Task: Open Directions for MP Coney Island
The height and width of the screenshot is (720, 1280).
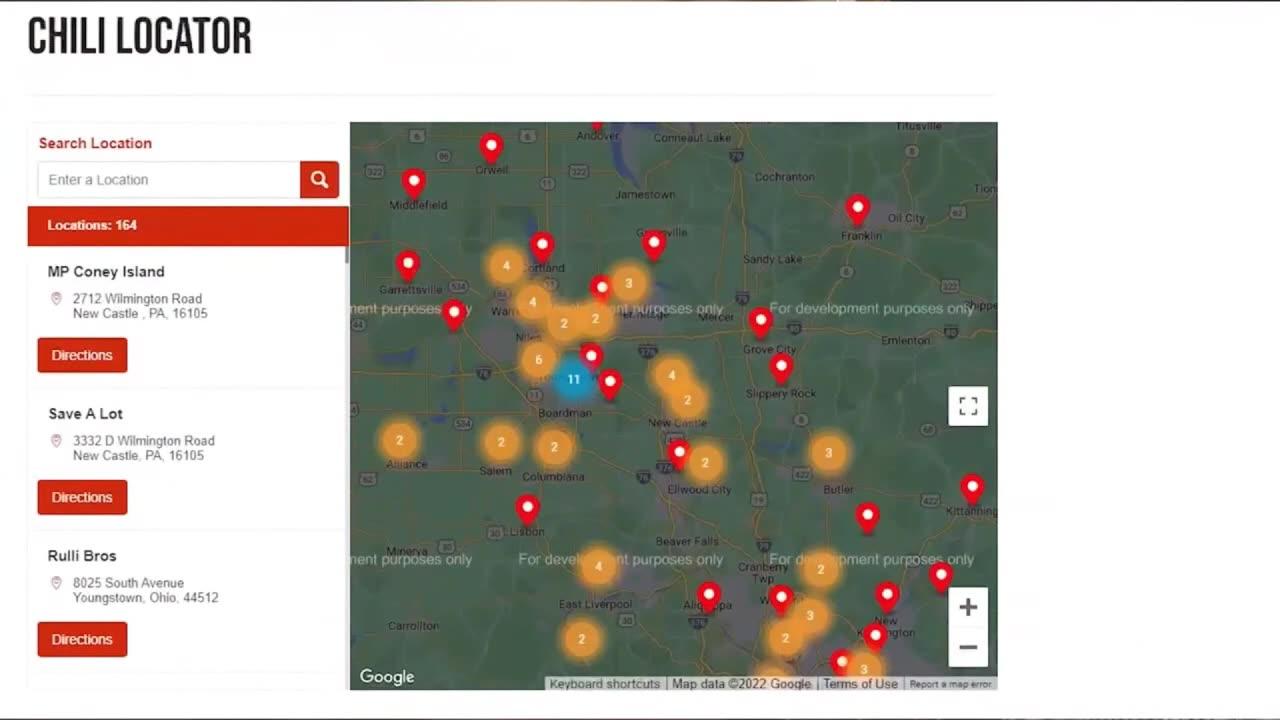Action: pos(82,355)
